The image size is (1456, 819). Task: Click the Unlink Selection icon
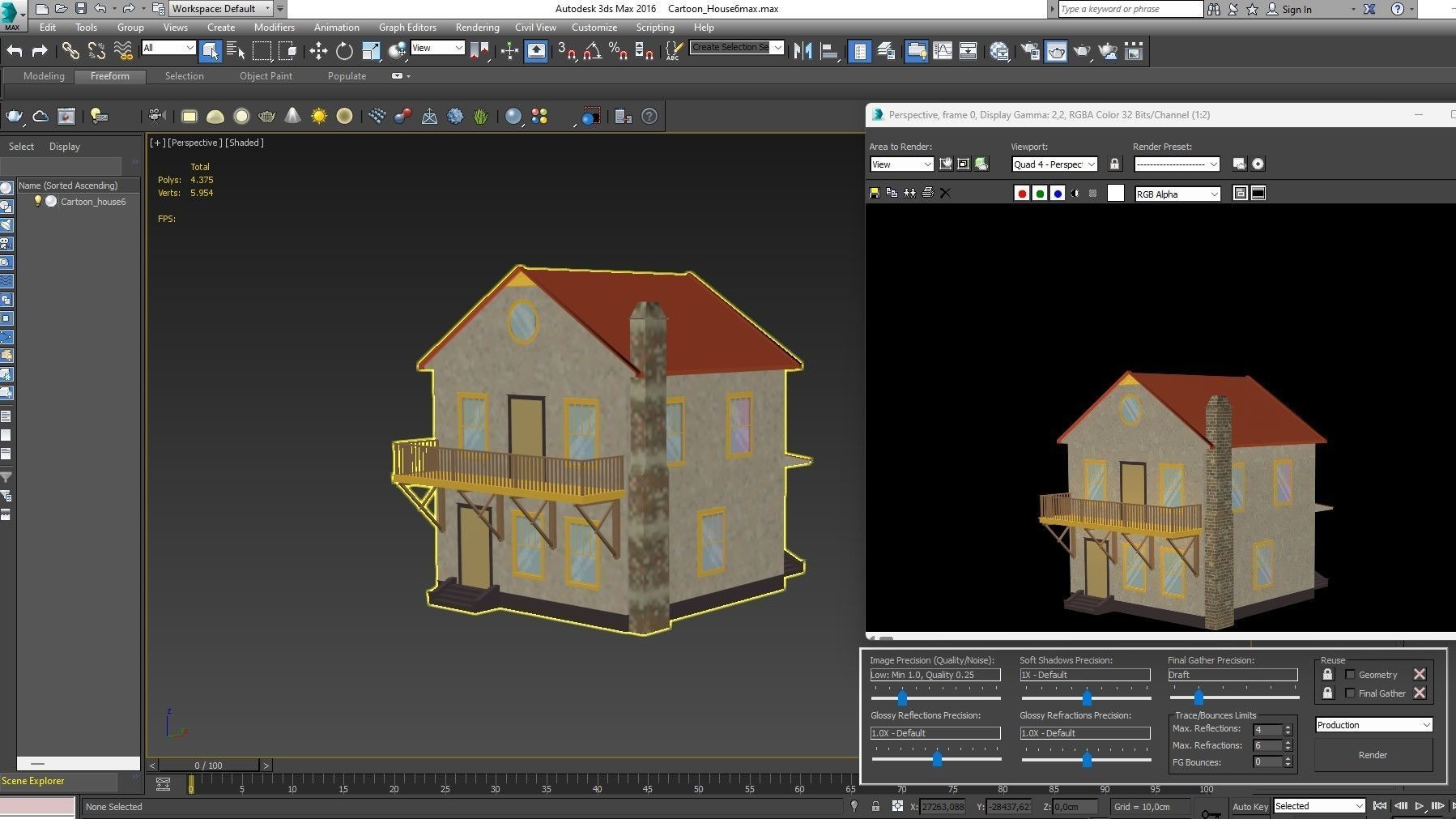(96, 51)
